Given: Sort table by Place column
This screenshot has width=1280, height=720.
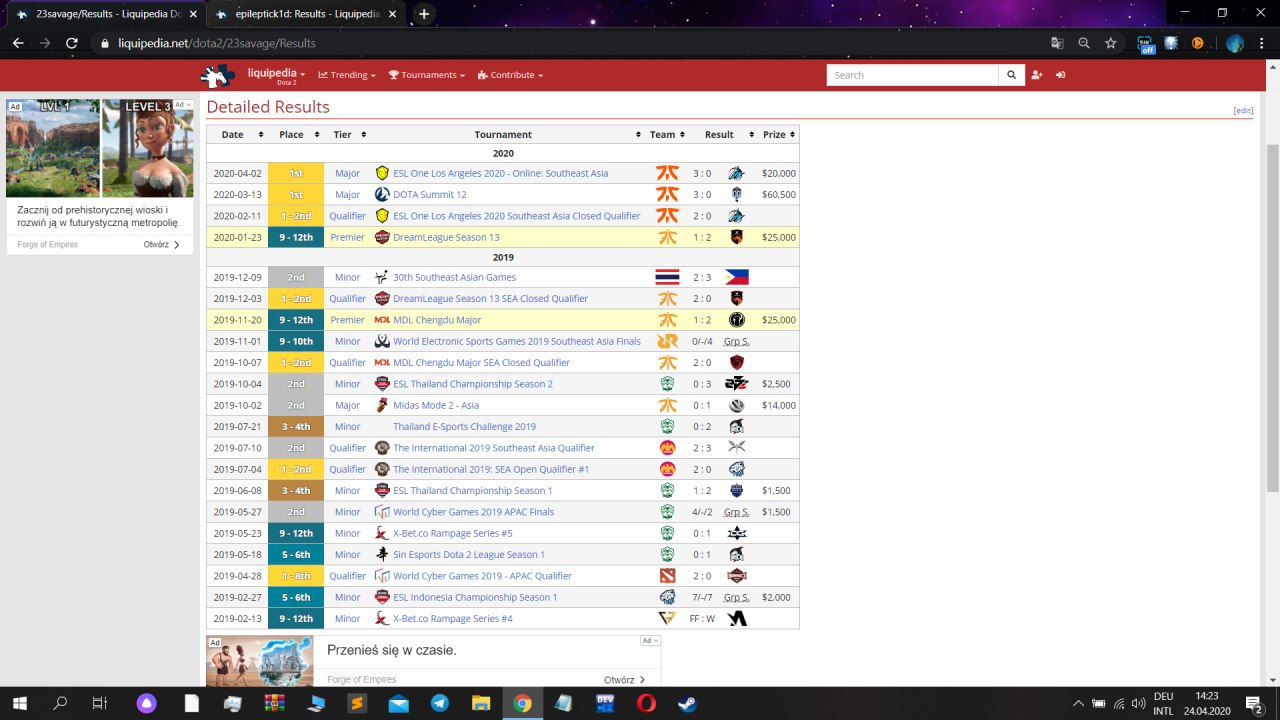Looking at the screenshot, I should (x=296, y=134).
